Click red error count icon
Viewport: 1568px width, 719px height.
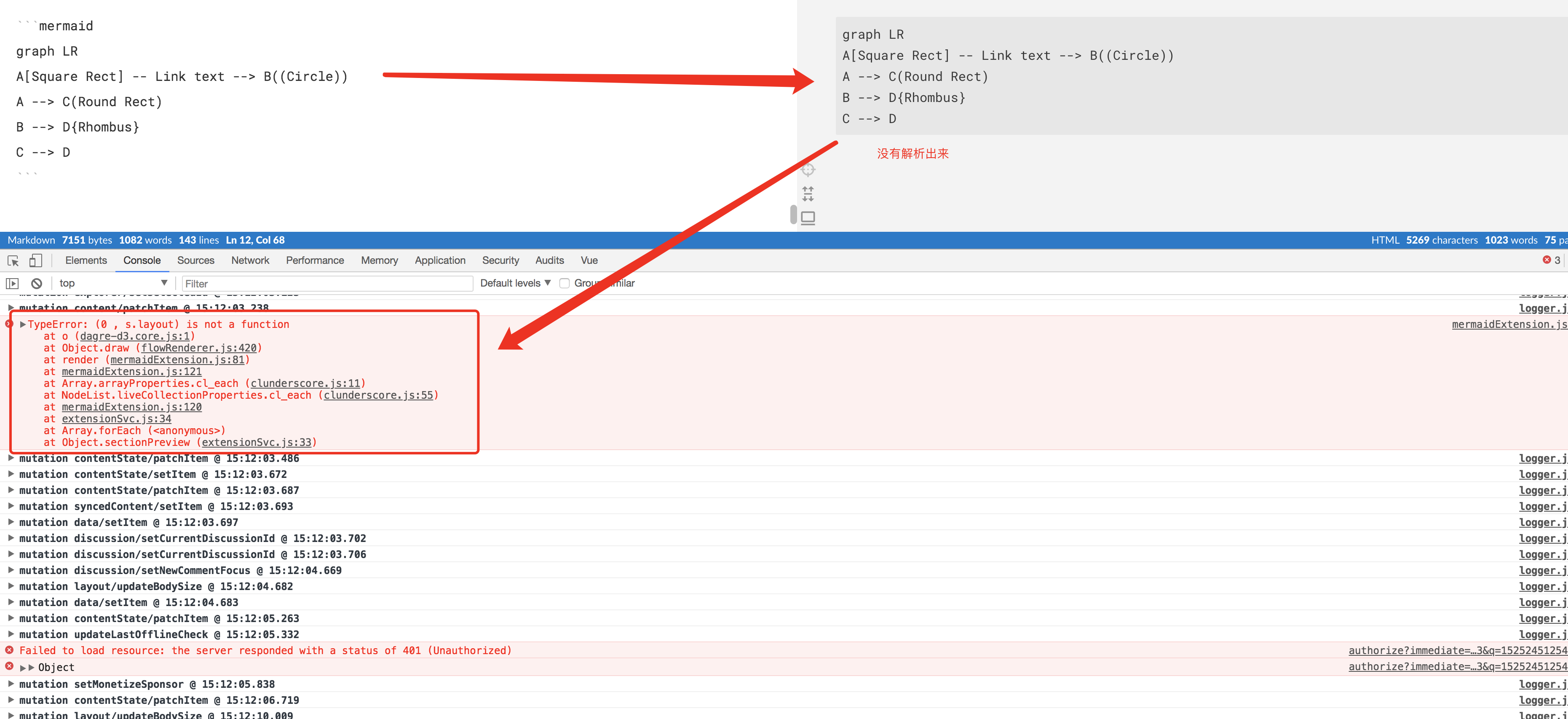[x=1547, y=260]
